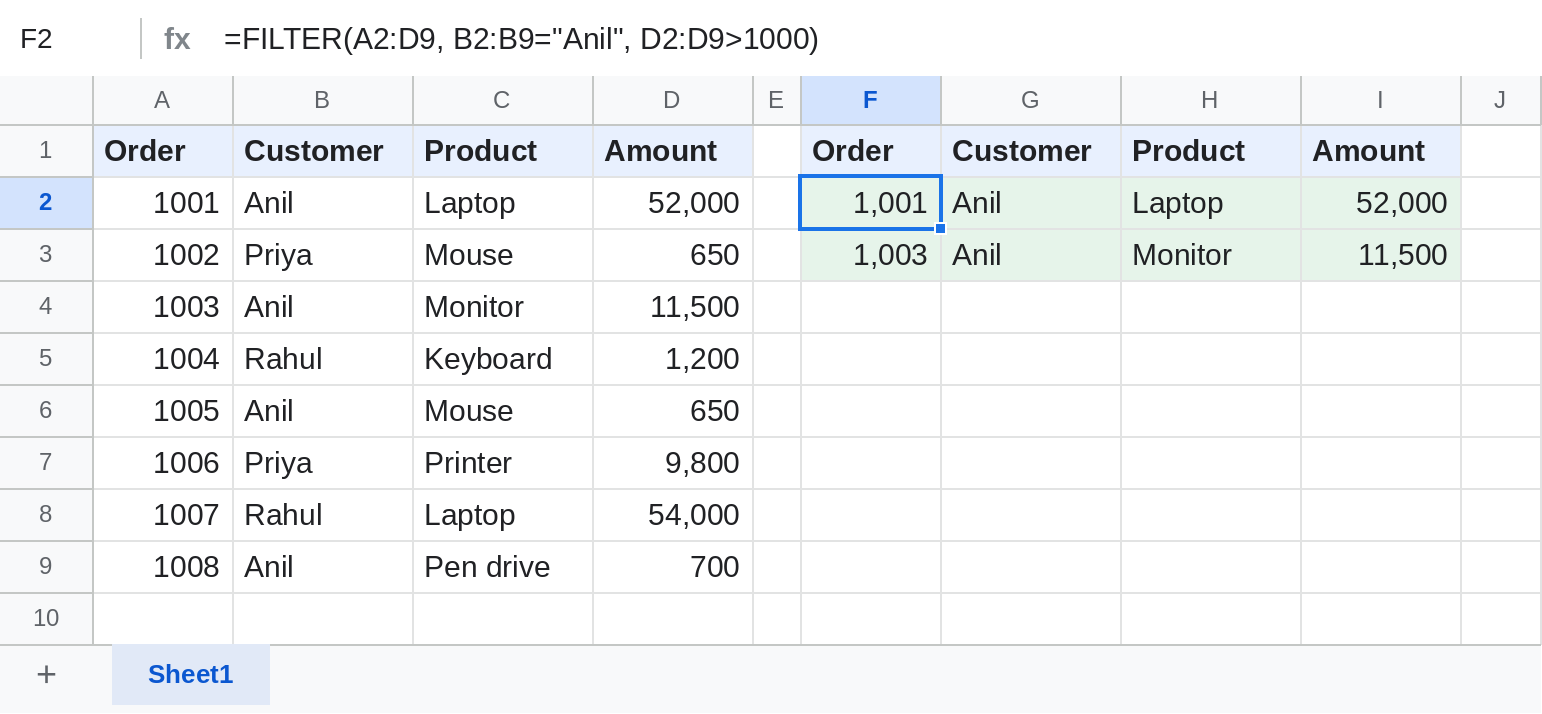
Task: Click the Product header in cell H1
Action: click(1211, 151)
